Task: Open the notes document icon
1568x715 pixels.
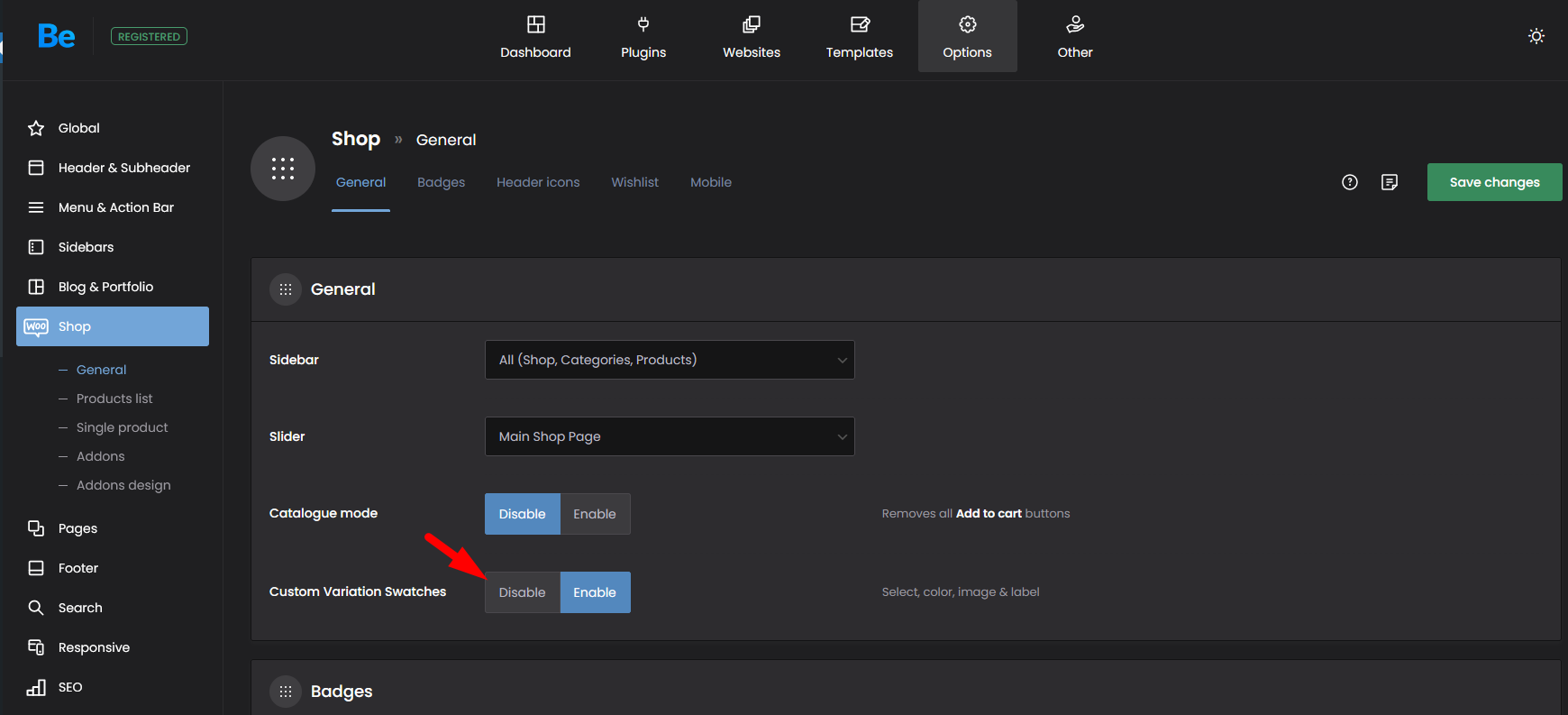Action: pos(1390,182)
